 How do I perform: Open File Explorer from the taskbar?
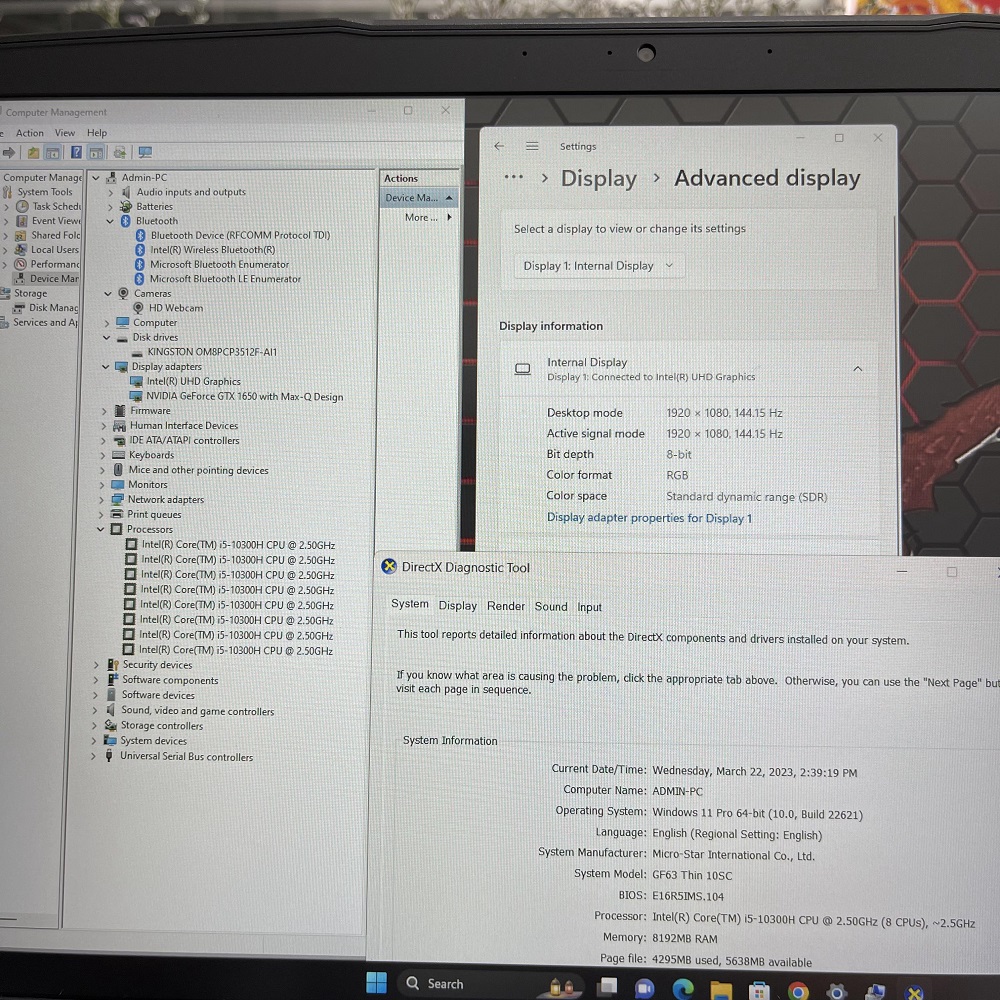tap(721, 991)
